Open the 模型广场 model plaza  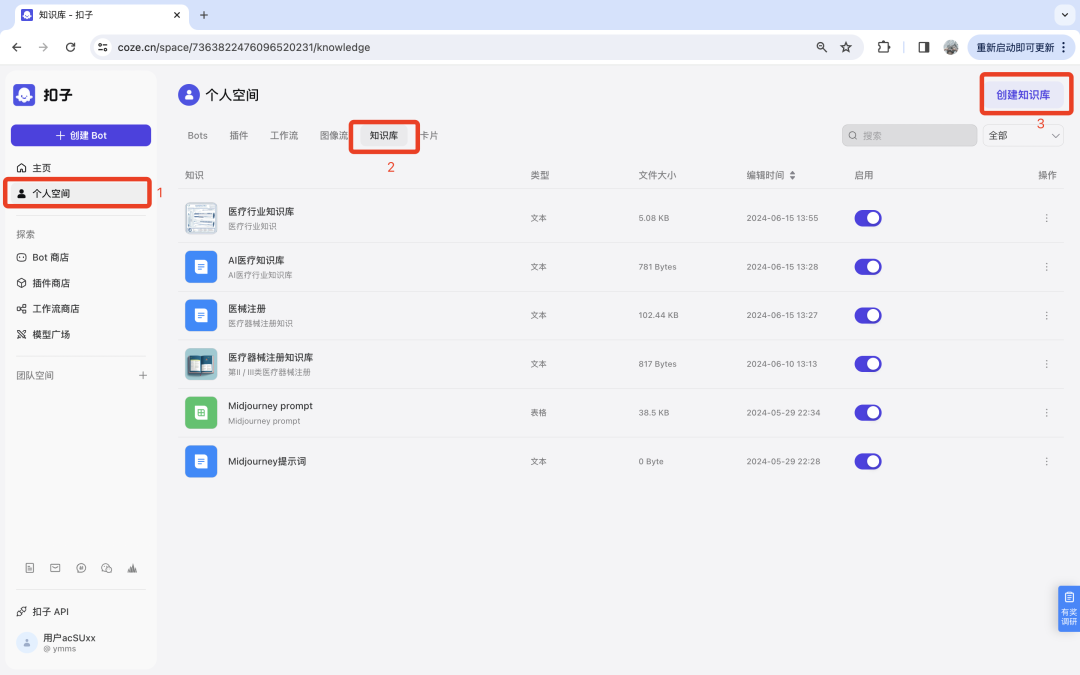43,335
